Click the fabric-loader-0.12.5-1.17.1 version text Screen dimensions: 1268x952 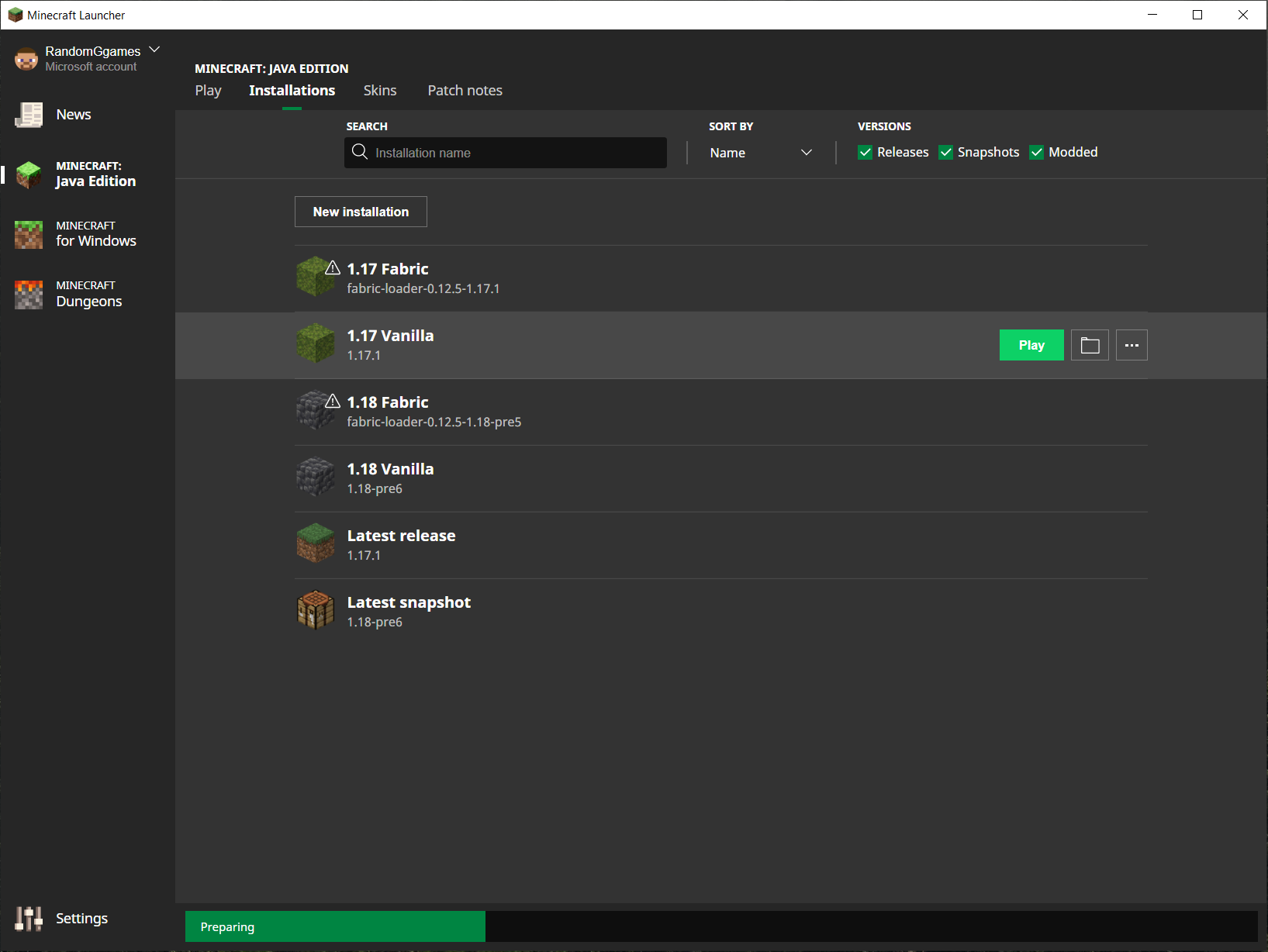click(x=423, y=288)
